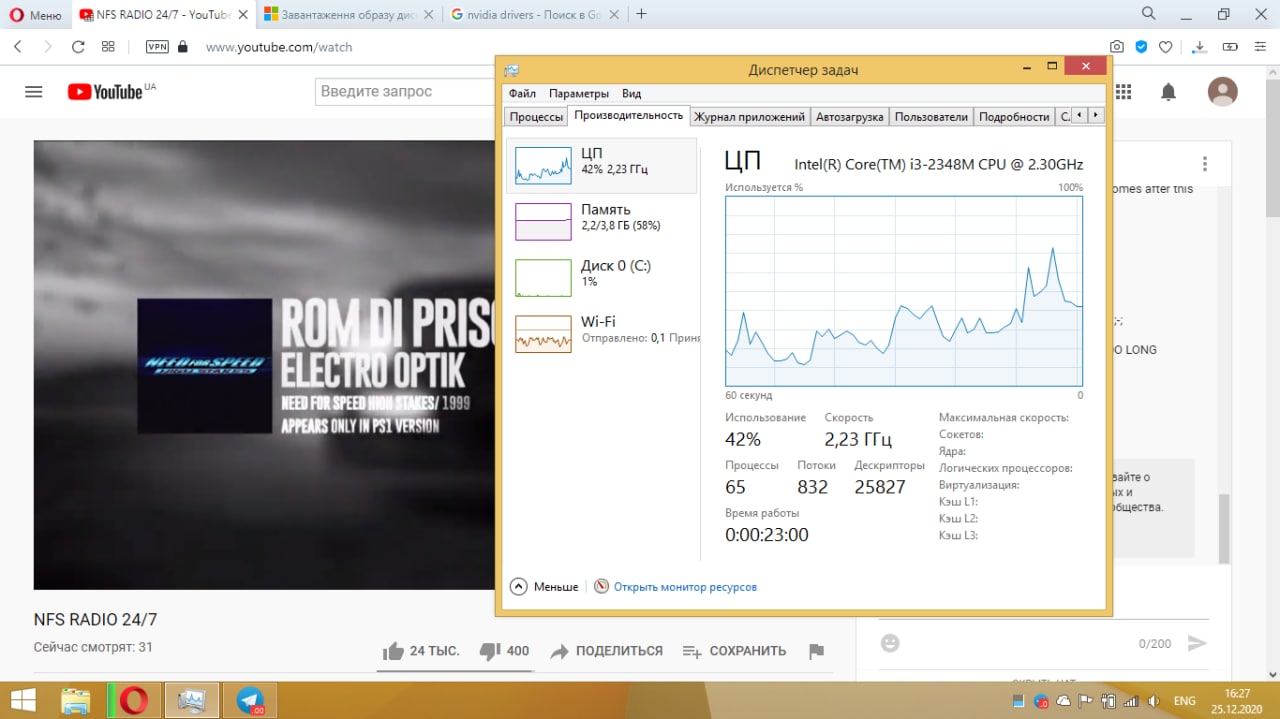The image size is (1280, 719).
Task: Open the battery saver icon
Action: [x=1230, y=47]
